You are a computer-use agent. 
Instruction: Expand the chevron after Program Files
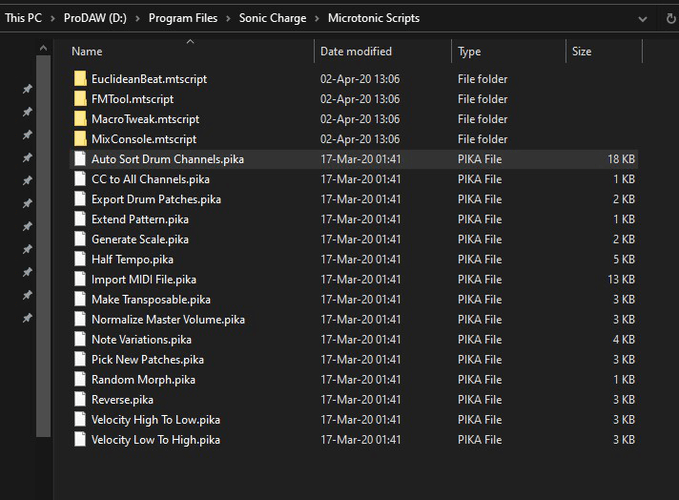228,19
